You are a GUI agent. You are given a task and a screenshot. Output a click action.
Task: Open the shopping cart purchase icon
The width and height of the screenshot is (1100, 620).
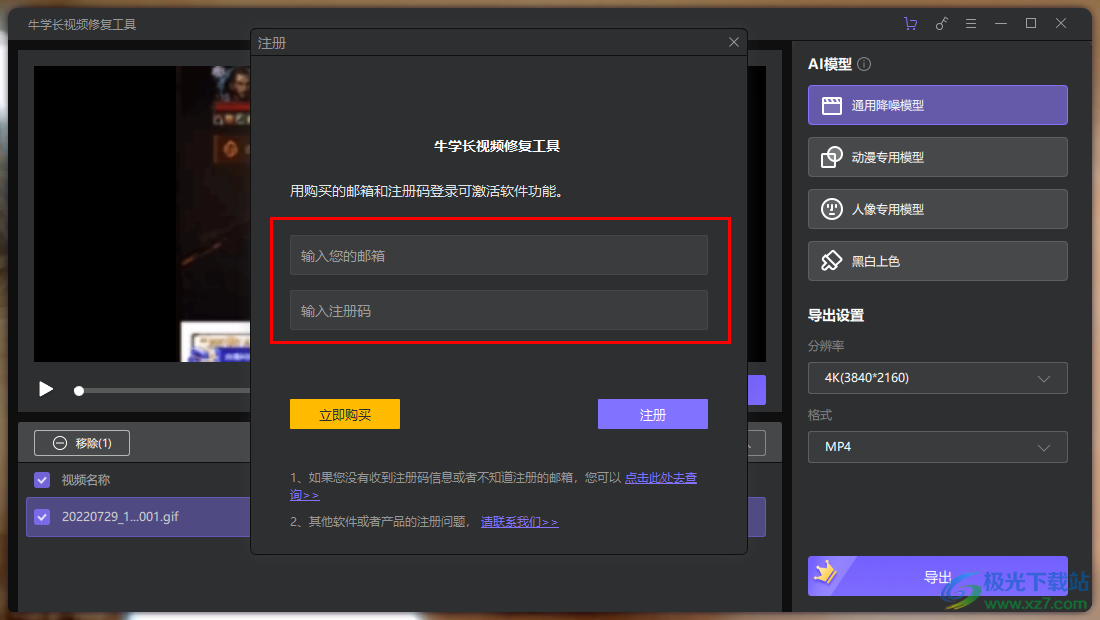[x=911, y=24]
